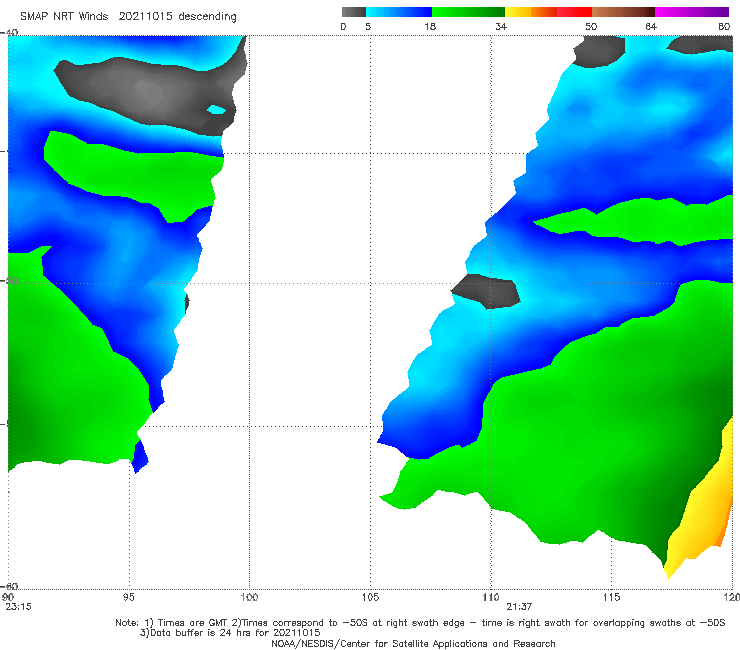Click the swath time label '23:15'

18,607
